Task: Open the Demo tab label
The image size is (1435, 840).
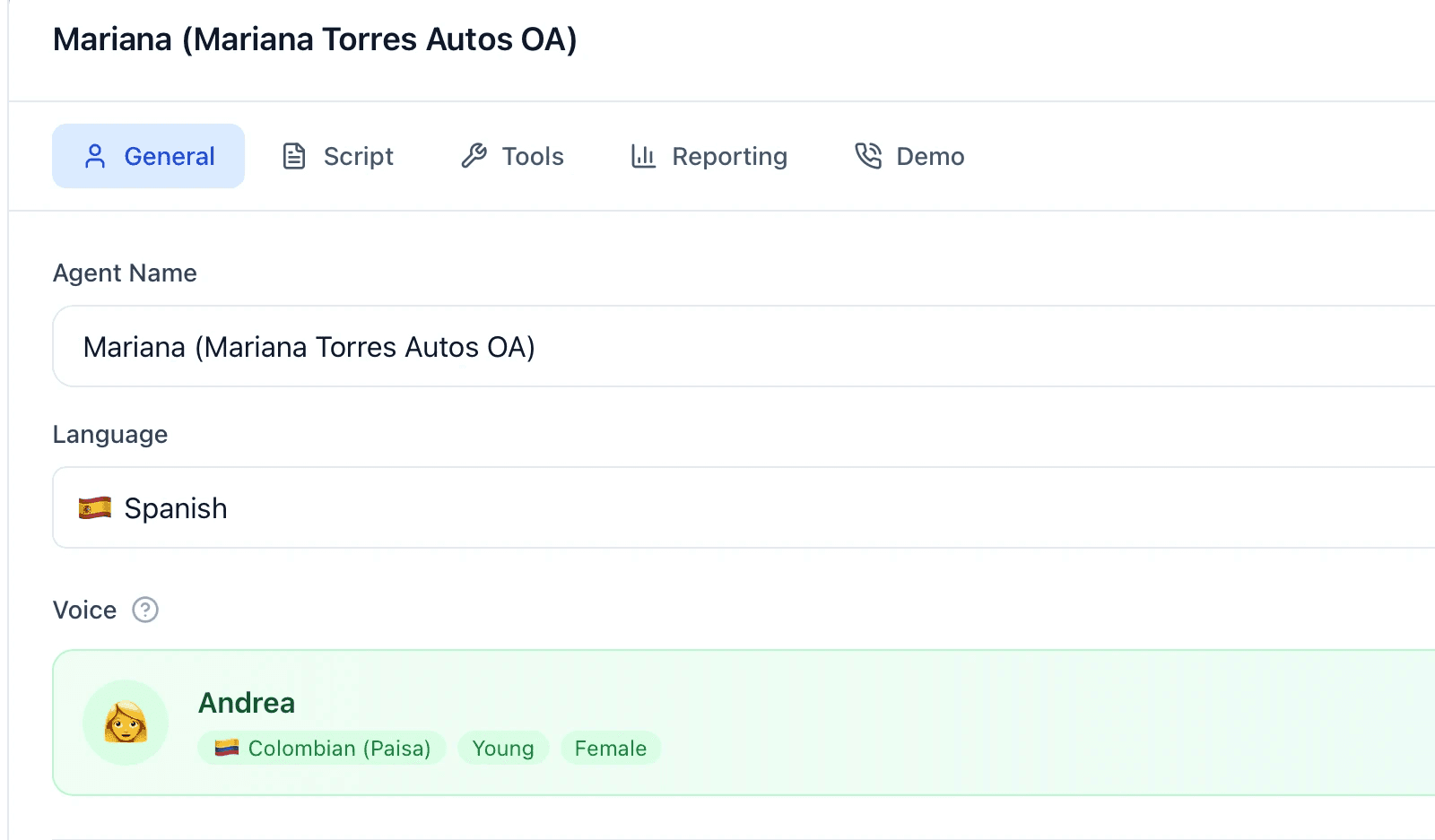Action: pyautogui.click(x=930, y=157)
